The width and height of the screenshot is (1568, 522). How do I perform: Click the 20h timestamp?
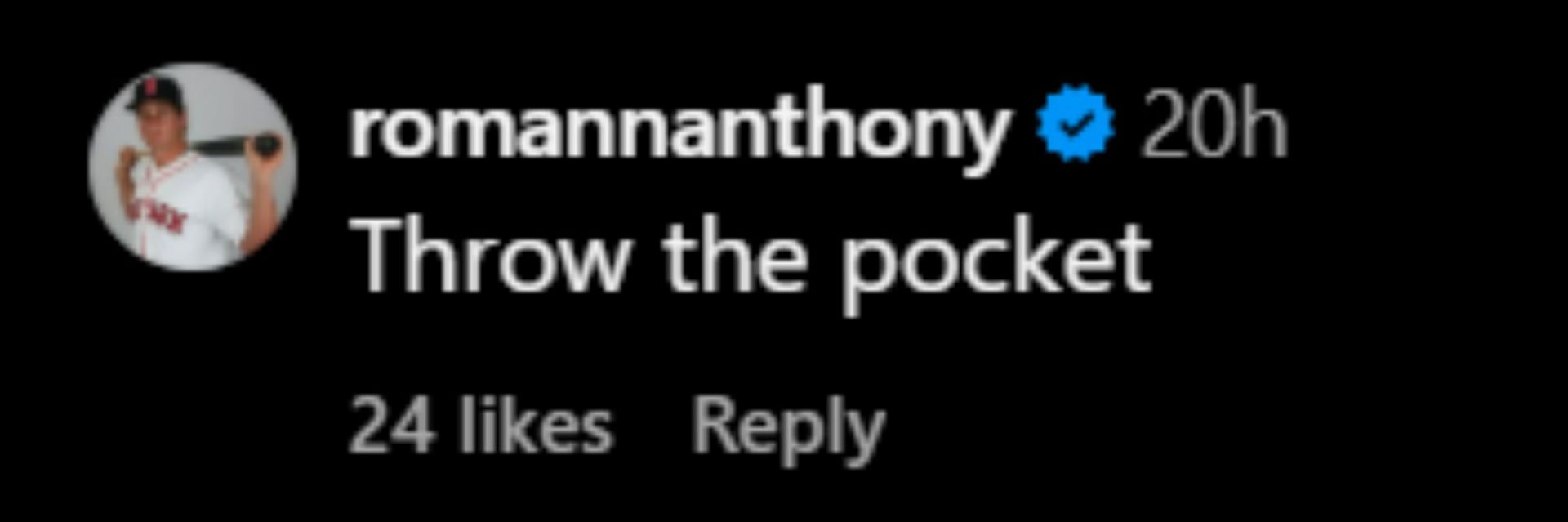click(1214, 125)
